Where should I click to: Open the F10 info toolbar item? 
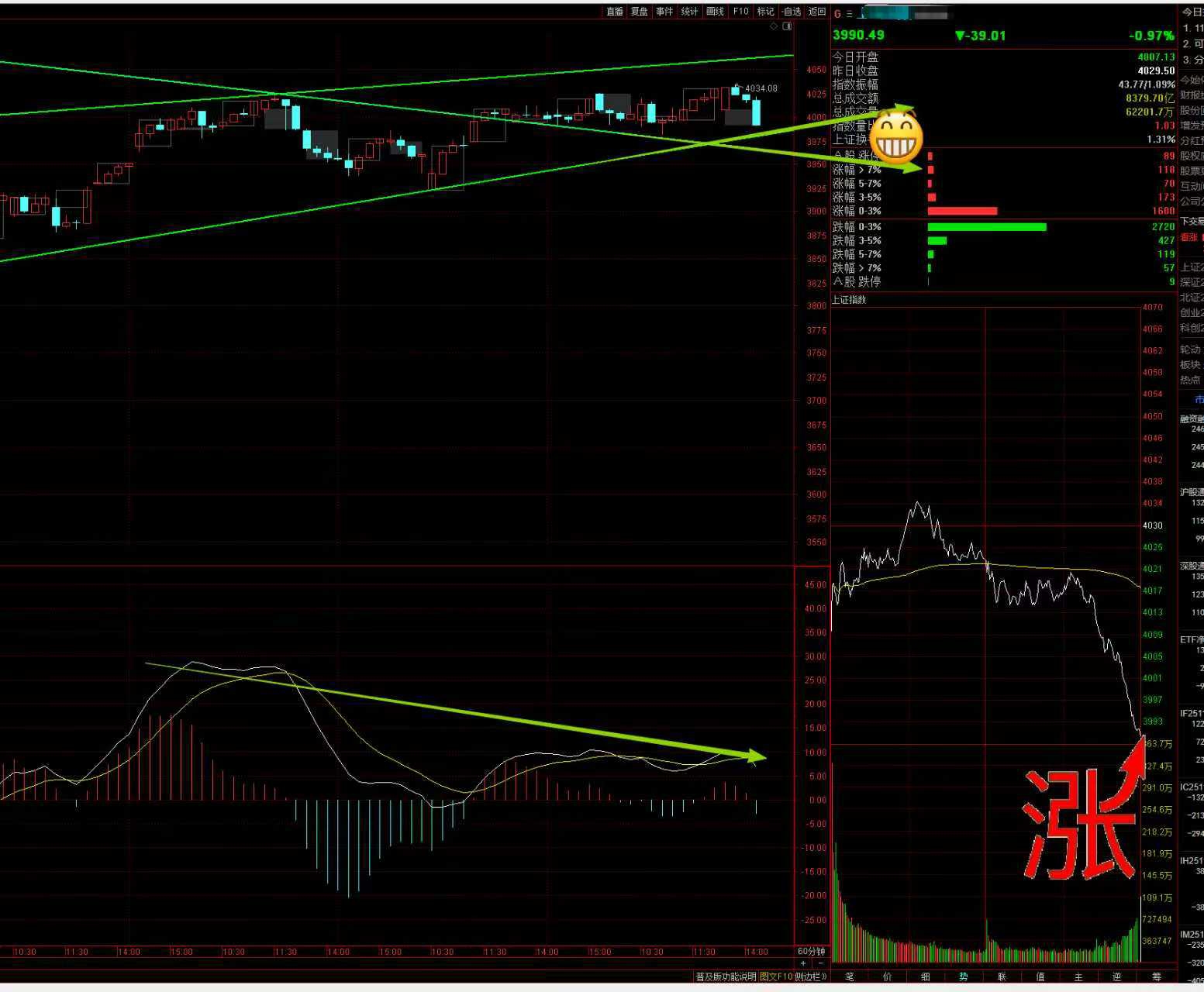[740, 12]
